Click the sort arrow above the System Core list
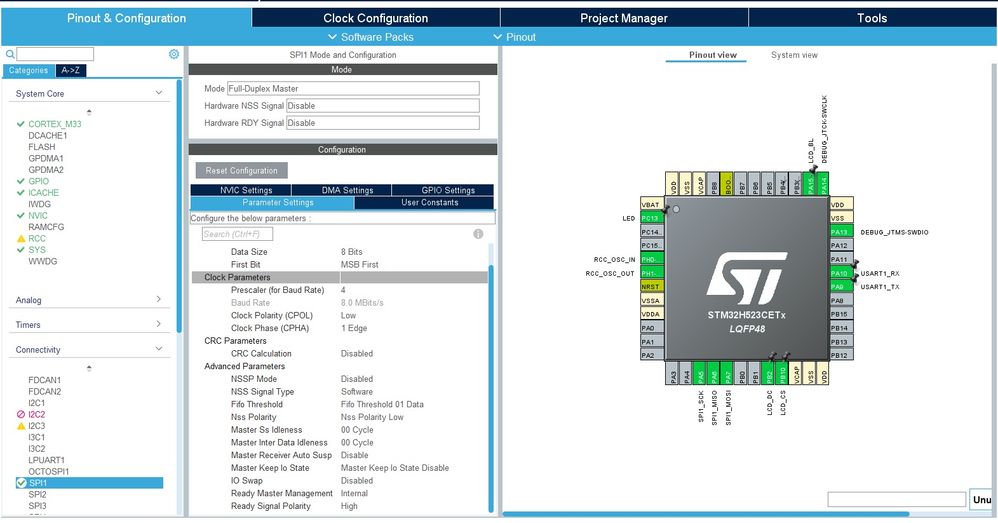 point(89,112)
